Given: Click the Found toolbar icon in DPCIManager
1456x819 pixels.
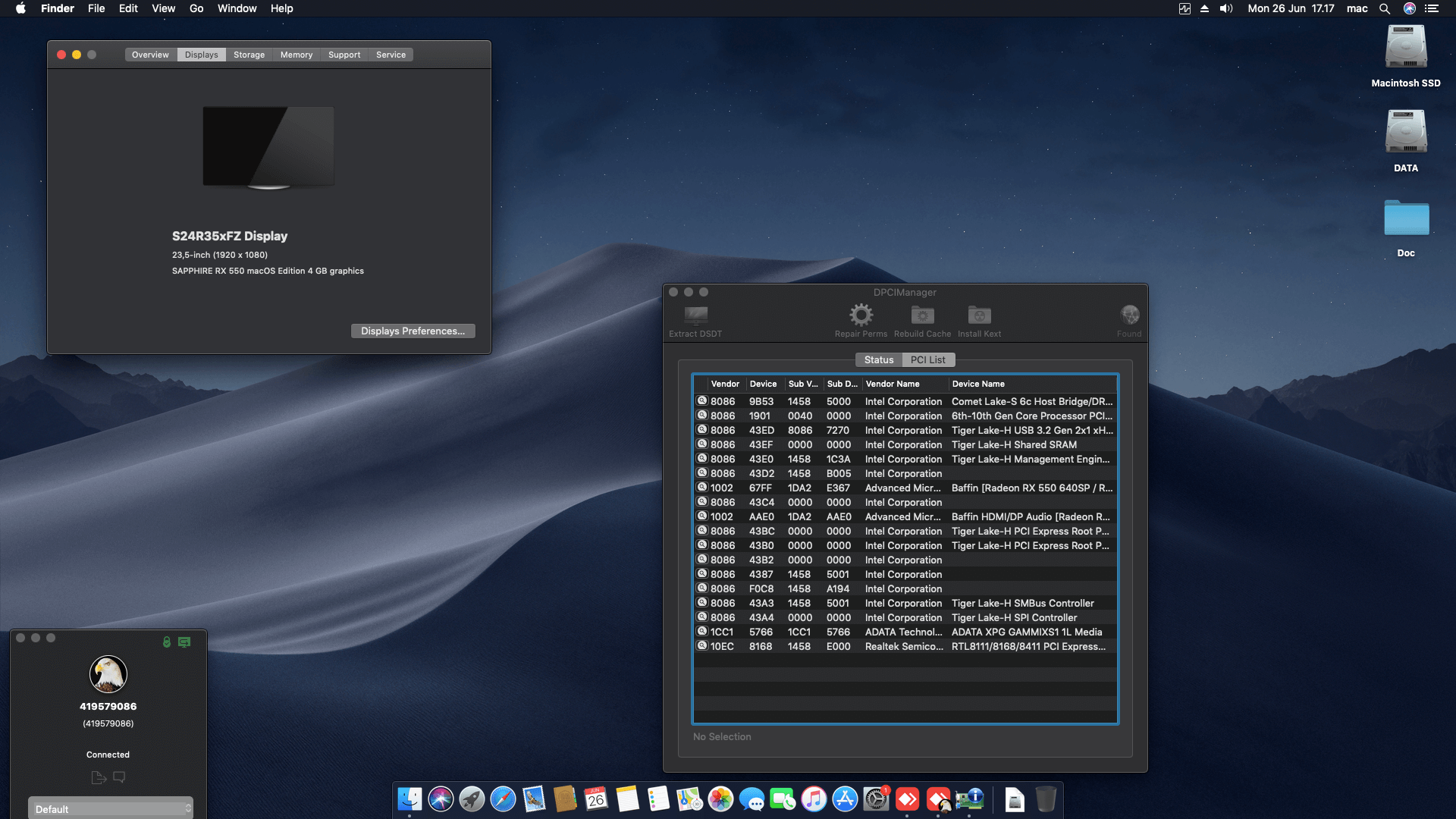Looking at the screenshot, I should (x=1129, y=315).
